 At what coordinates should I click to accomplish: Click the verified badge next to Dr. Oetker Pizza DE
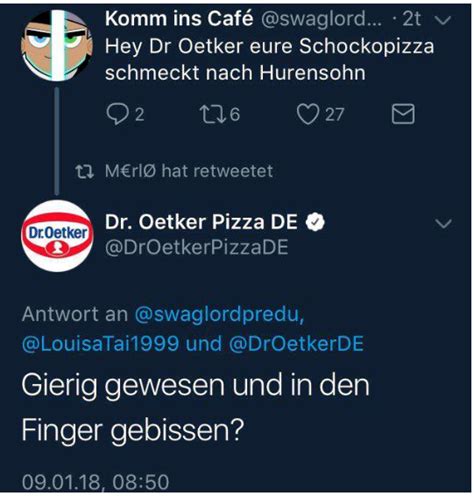tap(315, 223)
